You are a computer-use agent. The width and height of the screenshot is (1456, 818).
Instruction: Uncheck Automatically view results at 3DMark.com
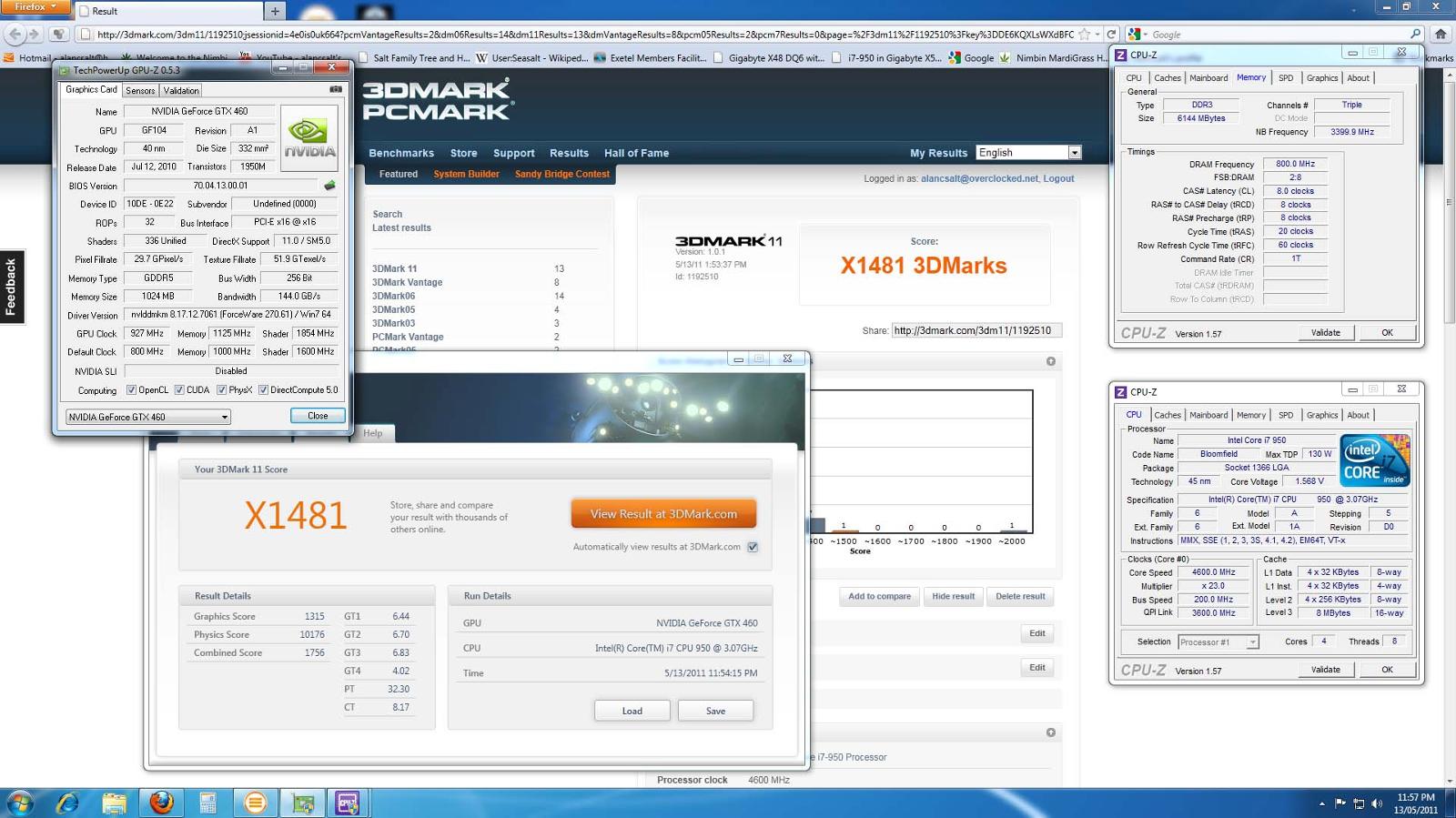pos(753,547)
